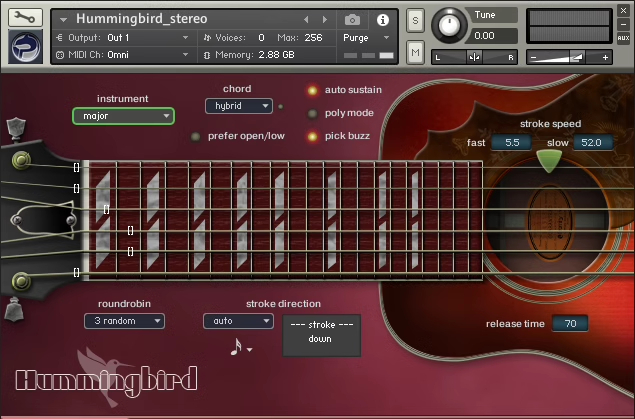Open the roundrobin 3 random dropdown

(124, 321)
